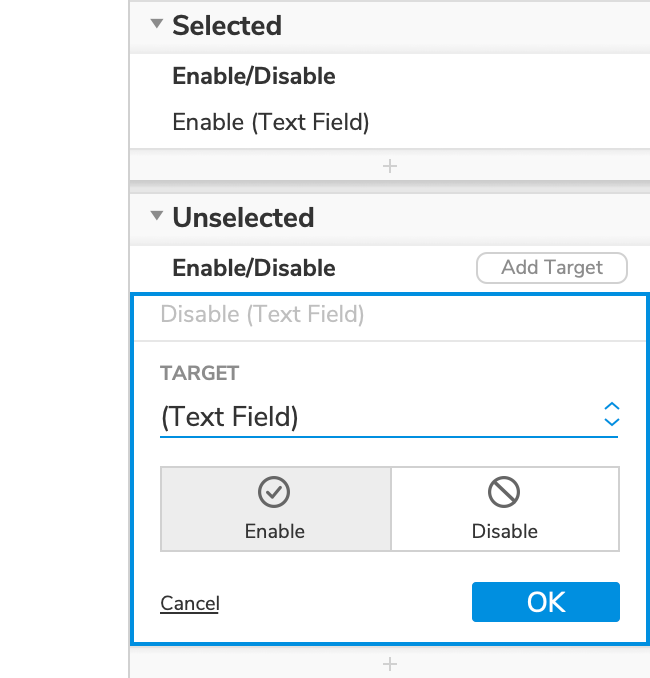Collapse the Selected section triangle
Image resolution: width=650 pixels, height=678 pixels.
pos(156,25)
